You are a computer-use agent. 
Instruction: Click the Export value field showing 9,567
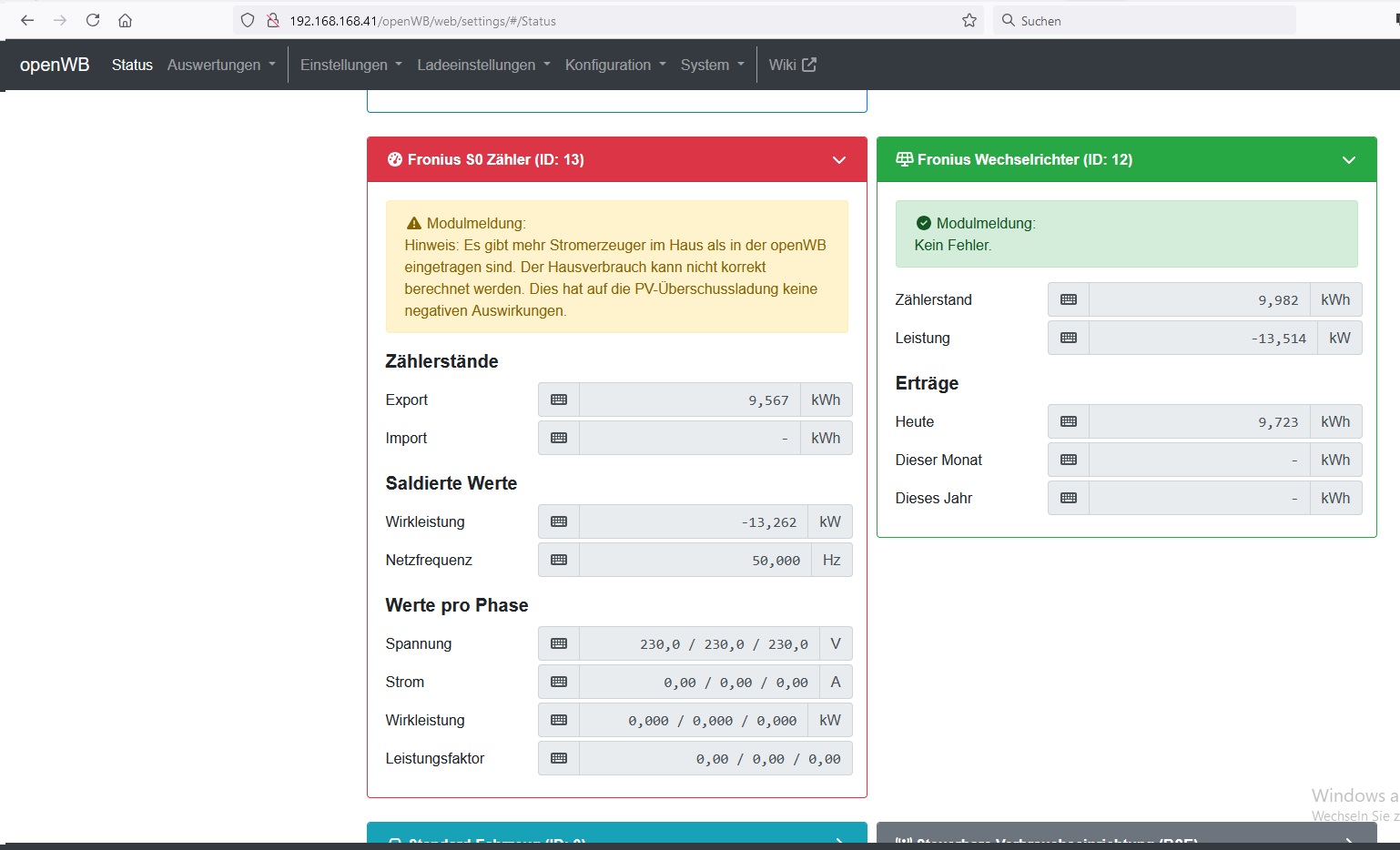690,400
